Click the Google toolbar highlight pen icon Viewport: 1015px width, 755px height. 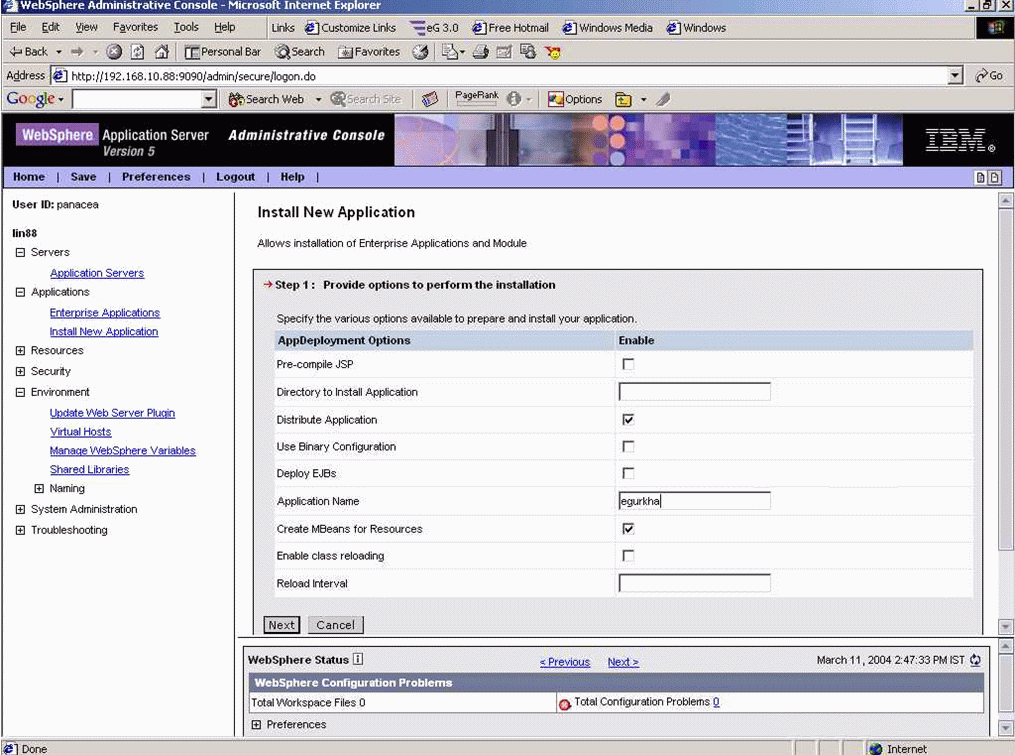click(x=663, y=99)
